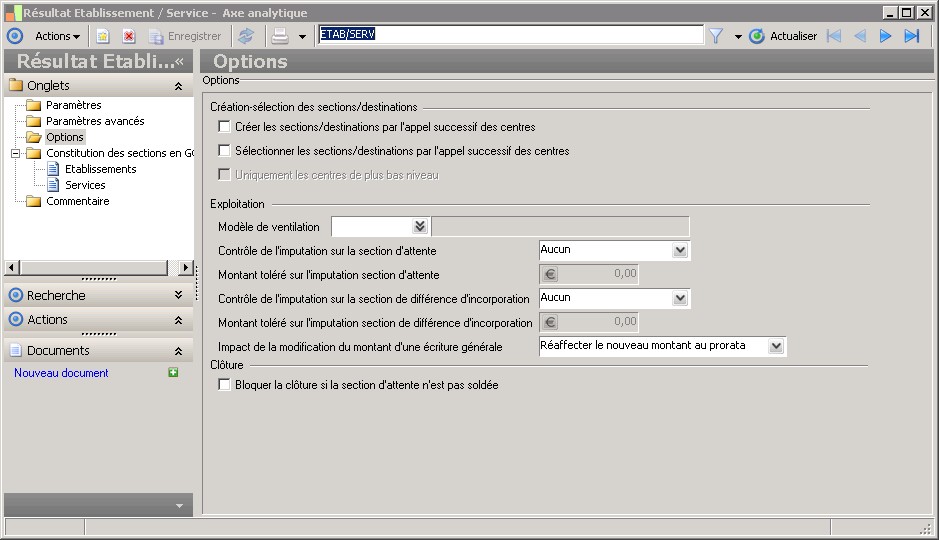Click the Actions section round icon
The image size is (939, 540).
[x=16, y=320]
